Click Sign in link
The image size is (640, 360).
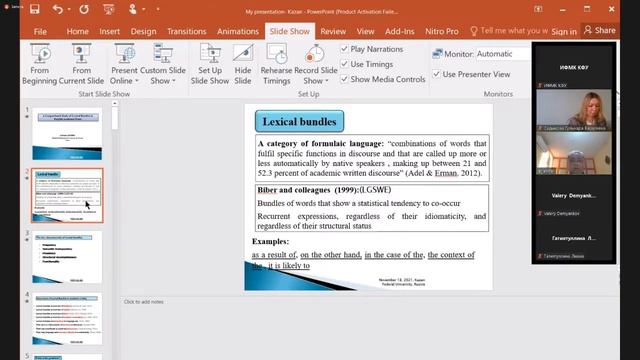coord(564,31)
